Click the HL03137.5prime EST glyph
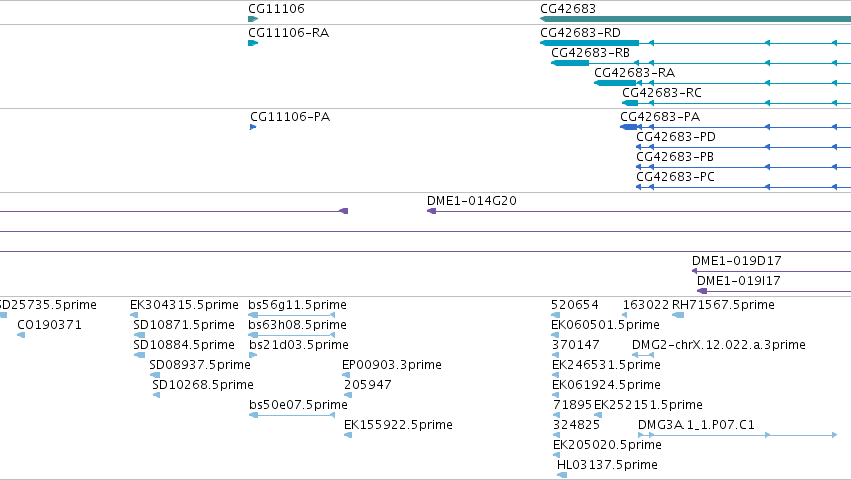 coord(562,475)
